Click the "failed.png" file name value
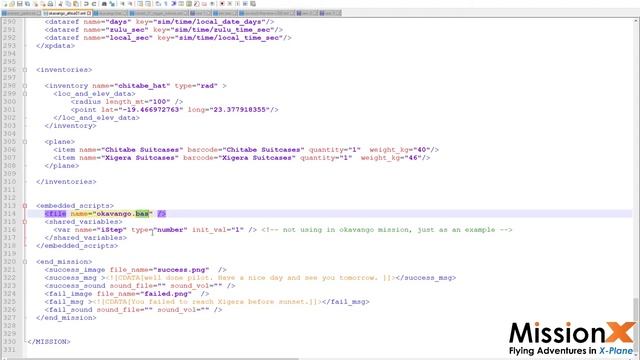640x360 pixels. click(x=168, y=294)
